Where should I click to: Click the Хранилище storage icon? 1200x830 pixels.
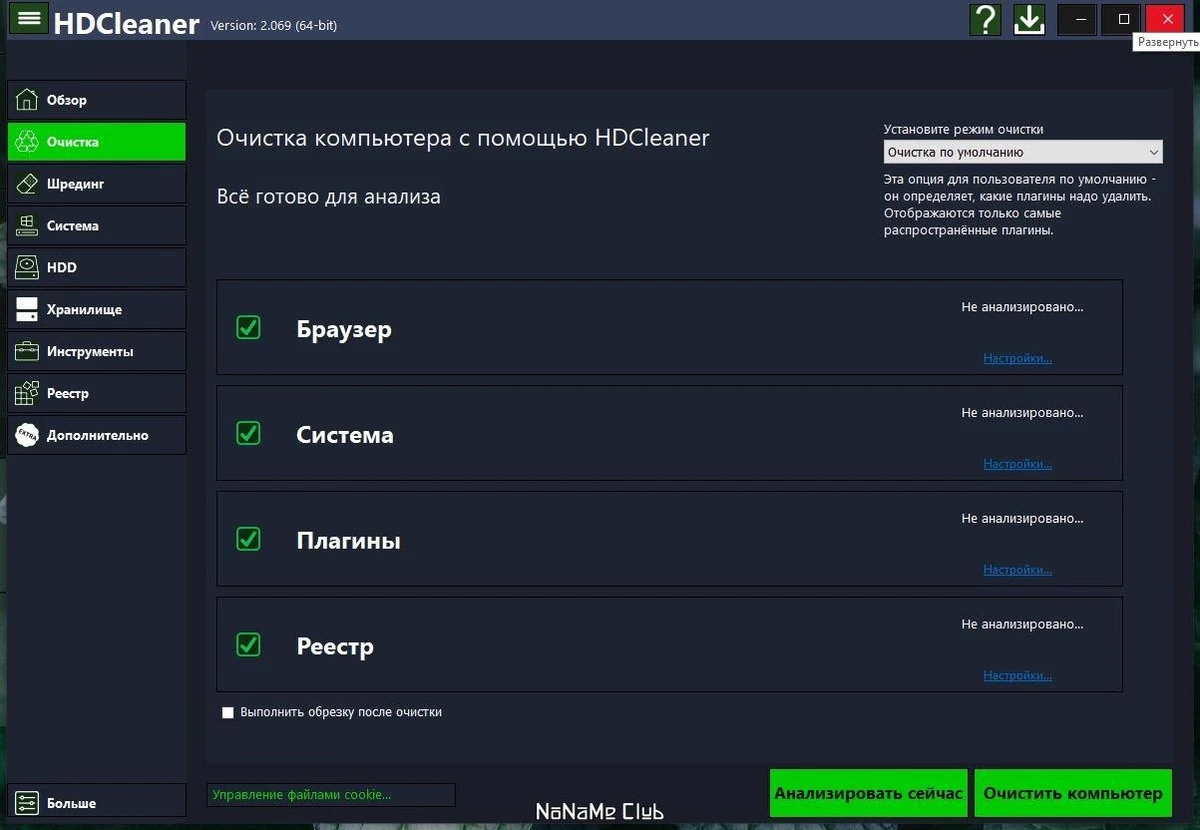click(27, 310)
